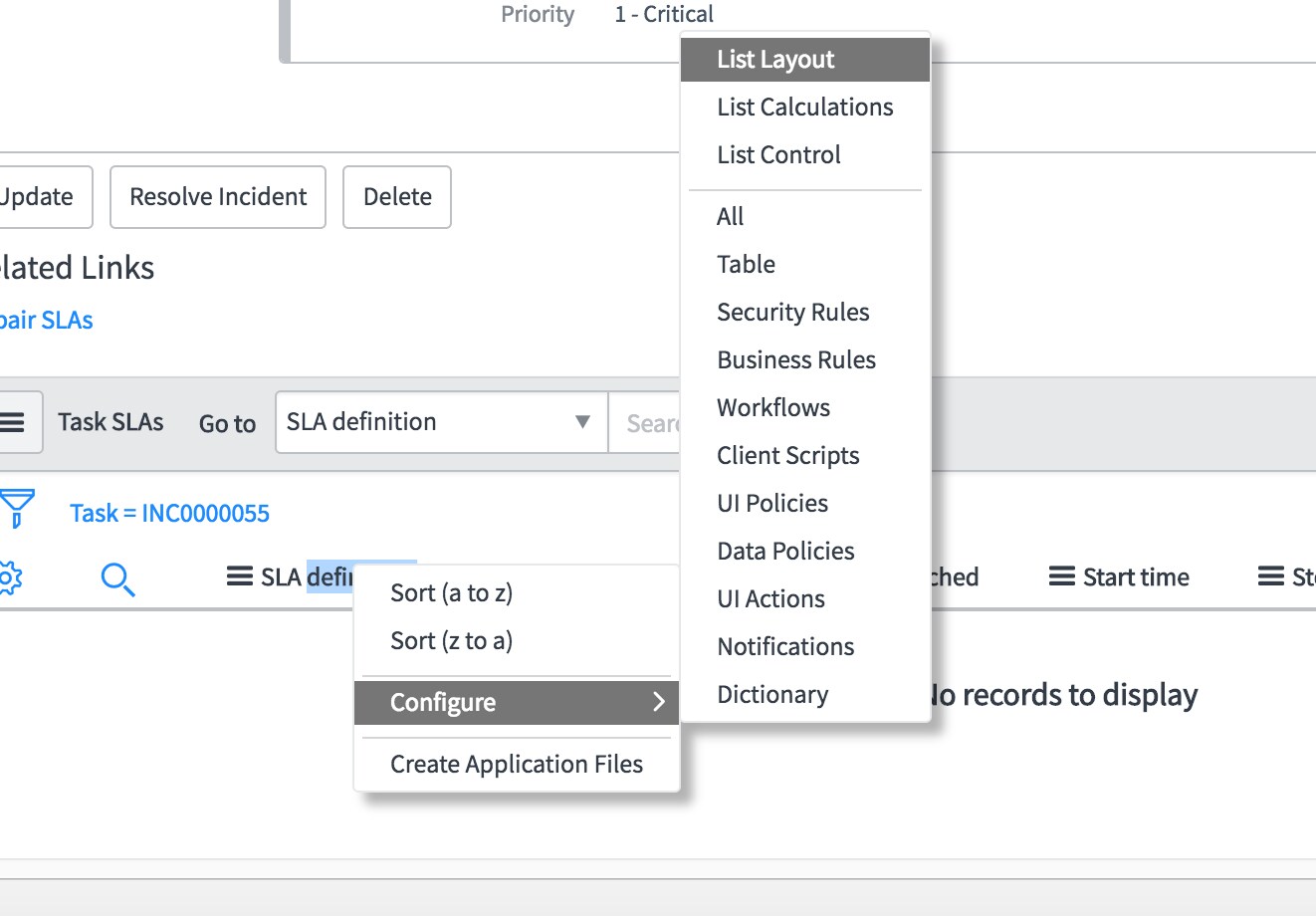Click the Priority value 1 - Critical
The image size is (1316, 916).
coord(664,14)
